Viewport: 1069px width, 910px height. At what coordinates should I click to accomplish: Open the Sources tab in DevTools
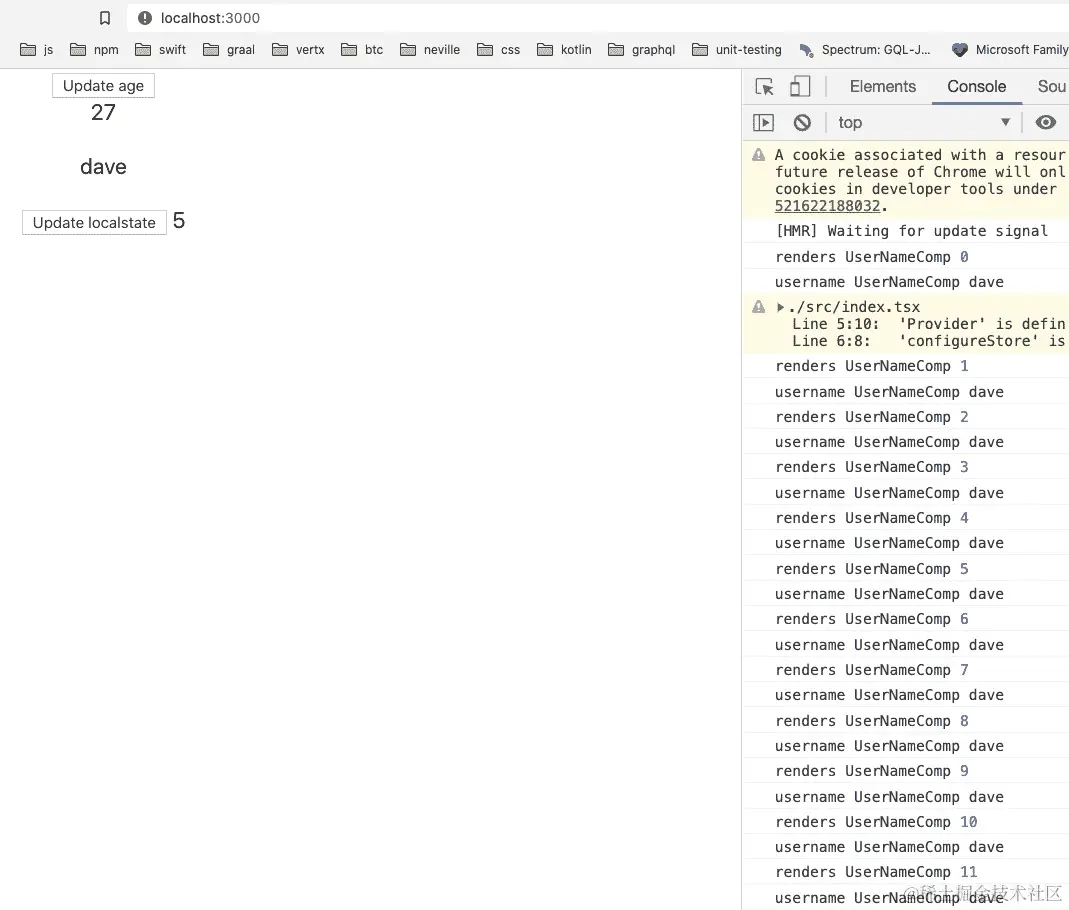[x=1051, y=87]
